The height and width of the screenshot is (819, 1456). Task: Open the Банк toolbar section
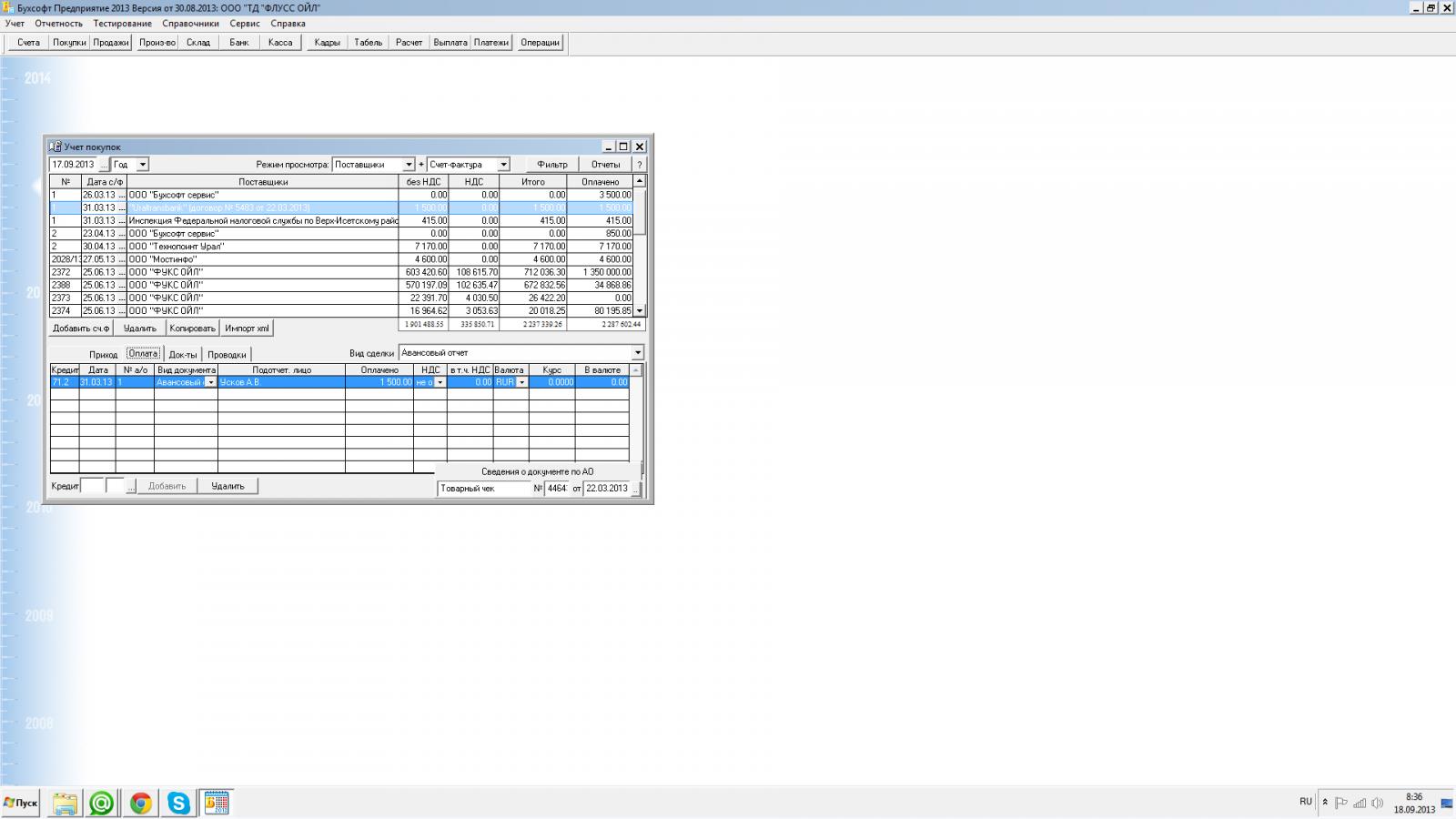pyautogui.click(x=239, y=43)
